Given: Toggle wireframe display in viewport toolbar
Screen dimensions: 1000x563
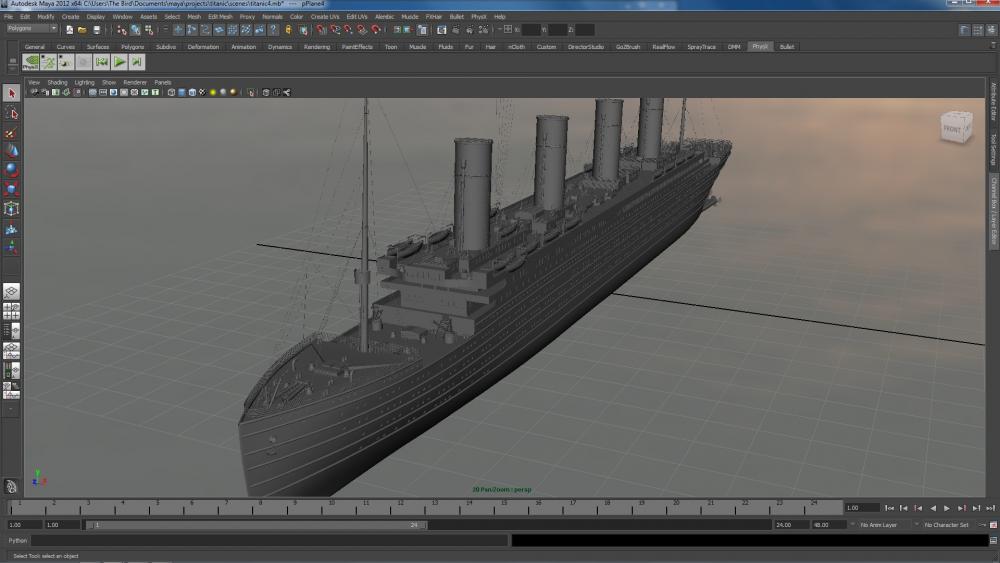Looking at the screenshot, I should tap(171, 92).
